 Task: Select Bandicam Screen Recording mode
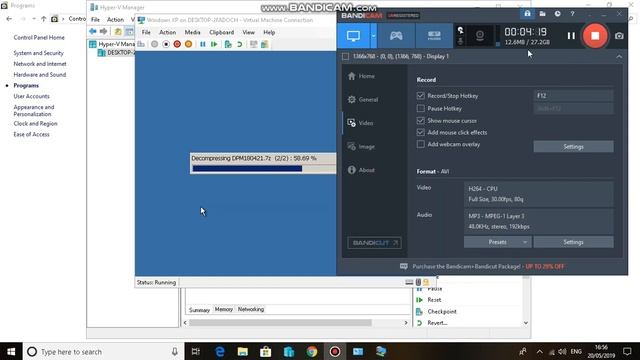coord(353,36)
